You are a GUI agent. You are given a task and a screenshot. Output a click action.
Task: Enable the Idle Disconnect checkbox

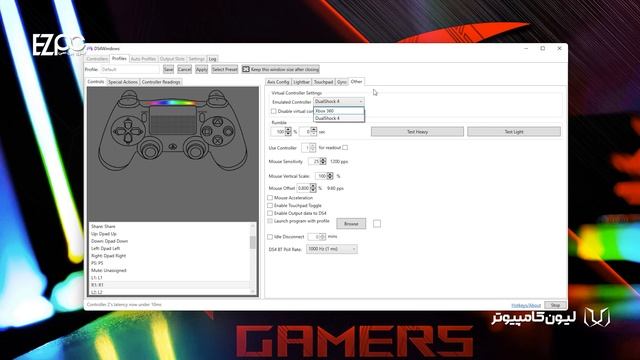coord(270,237)
